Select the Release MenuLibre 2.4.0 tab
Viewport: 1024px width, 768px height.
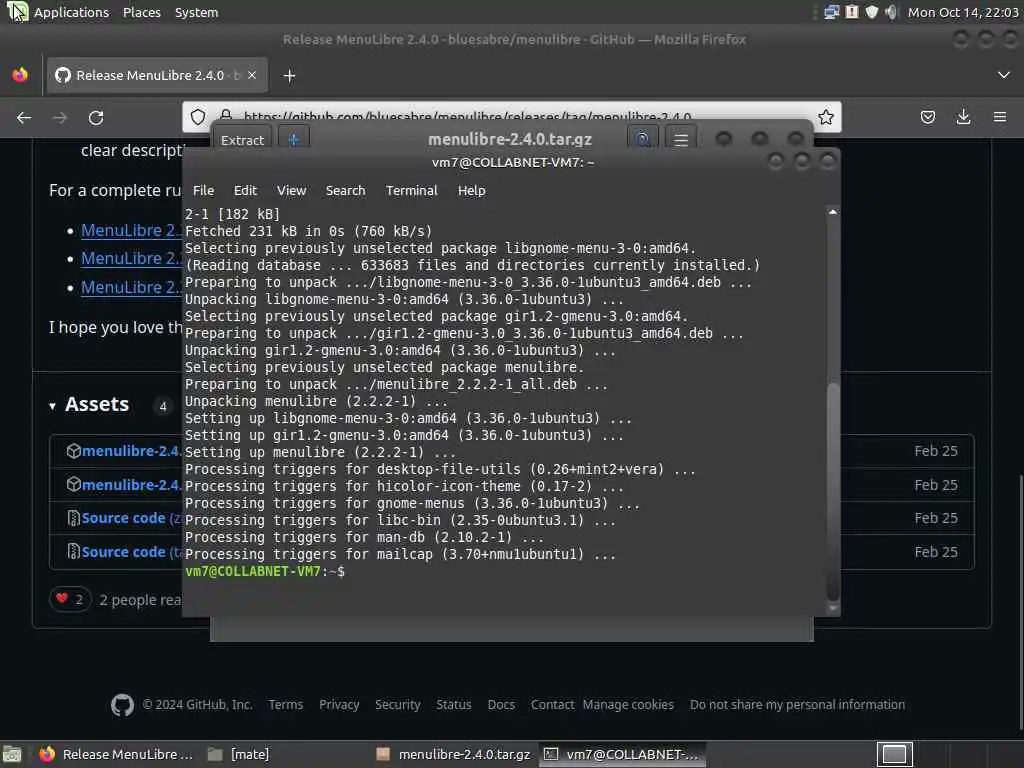coord(155,75)
